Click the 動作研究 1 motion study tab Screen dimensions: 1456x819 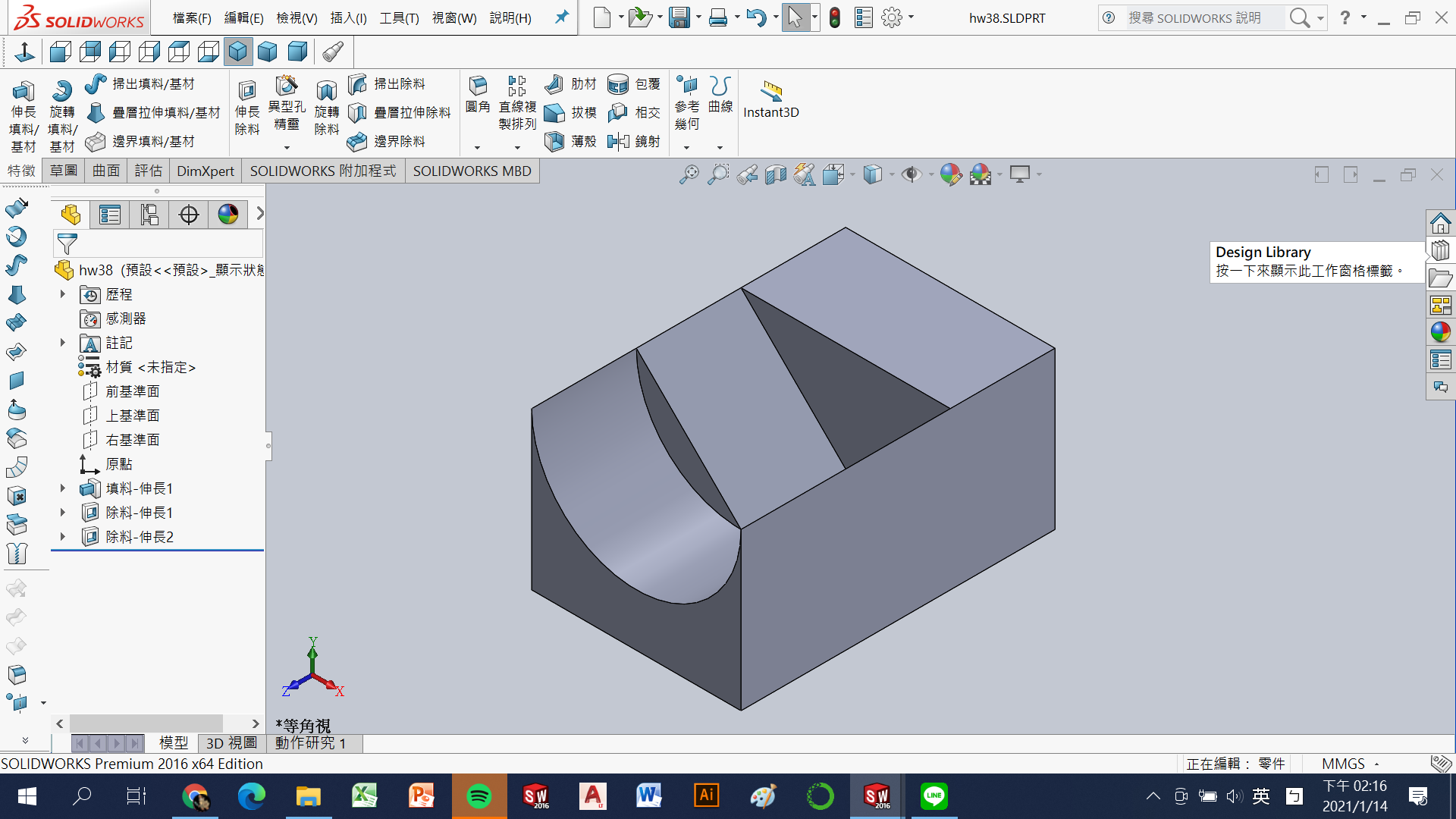[x=310, y=743]
